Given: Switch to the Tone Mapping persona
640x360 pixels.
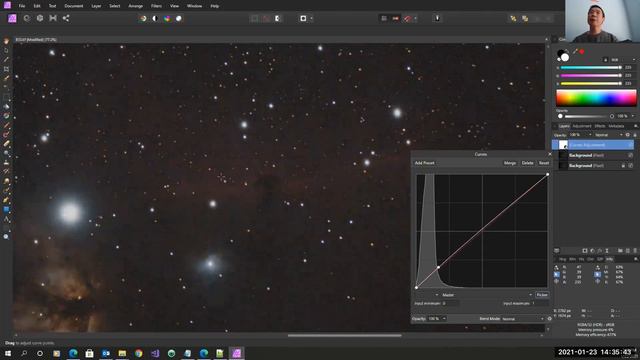Looking at the screenshot, I should (53, 18).
